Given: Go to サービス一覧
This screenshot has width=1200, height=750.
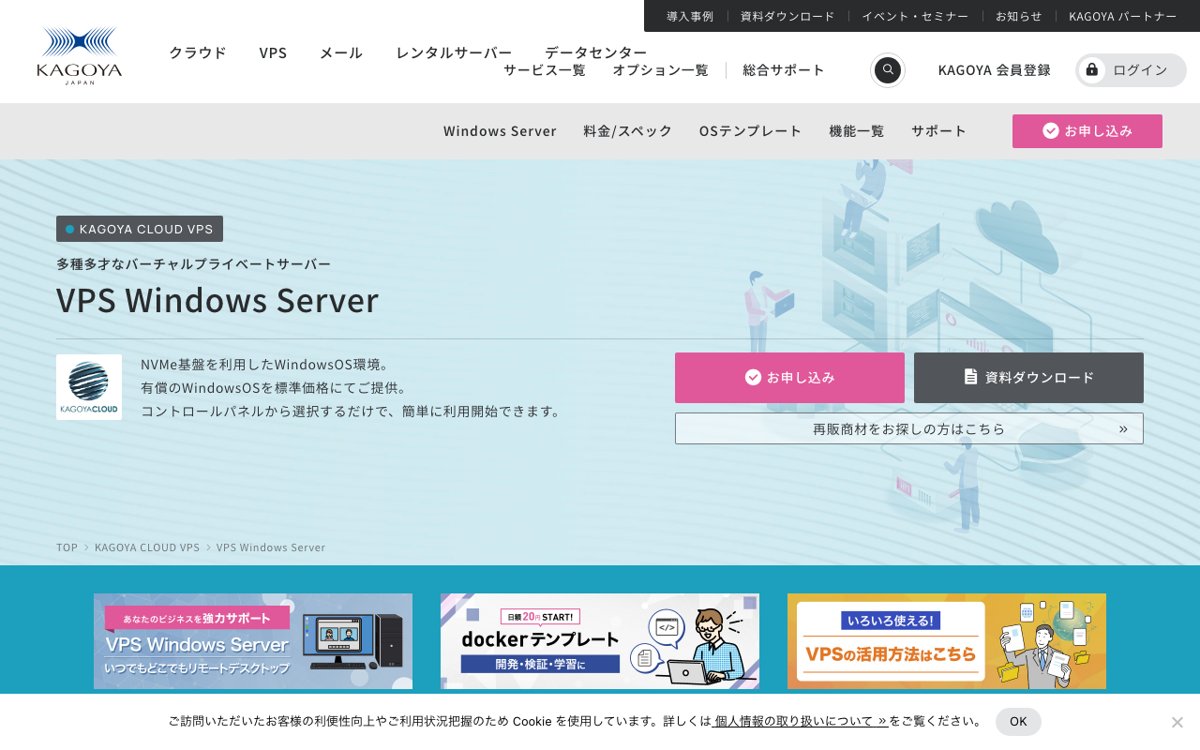Looking at the screenshot, I should 544,70.
